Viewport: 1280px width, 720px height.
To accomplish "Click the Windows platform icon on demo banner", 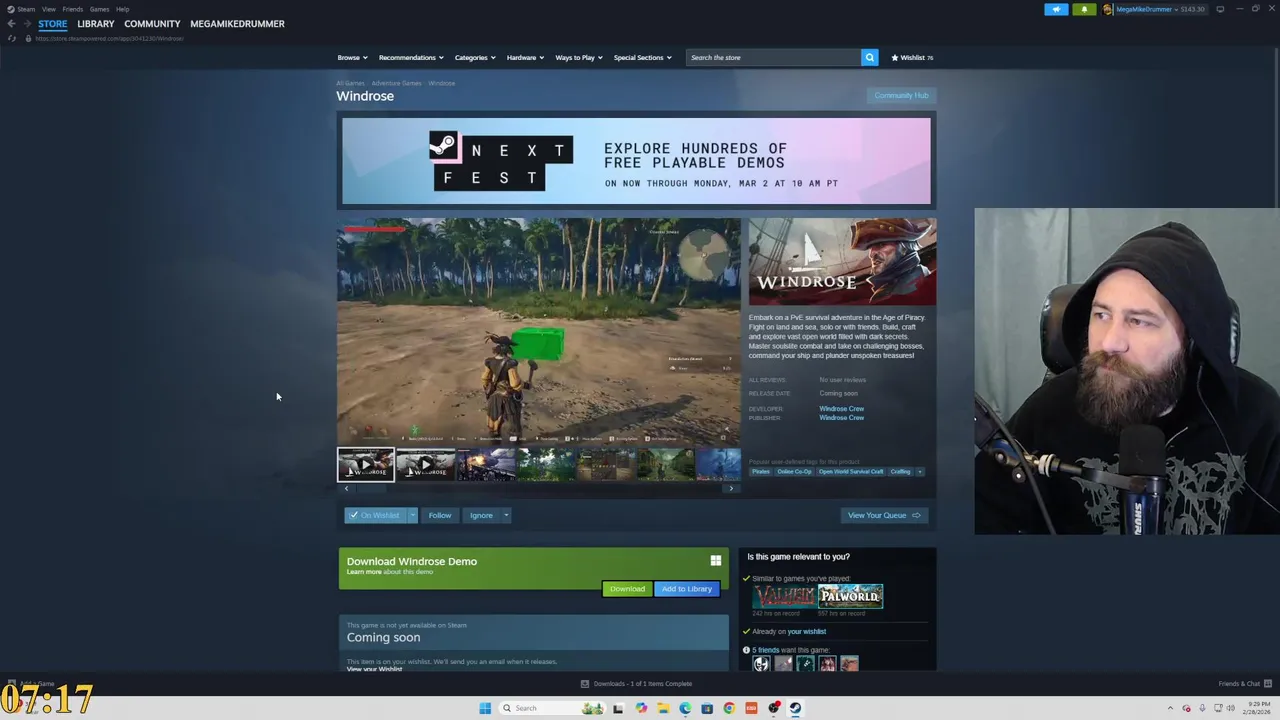I will pyautogui.click(x=715, y=561).
